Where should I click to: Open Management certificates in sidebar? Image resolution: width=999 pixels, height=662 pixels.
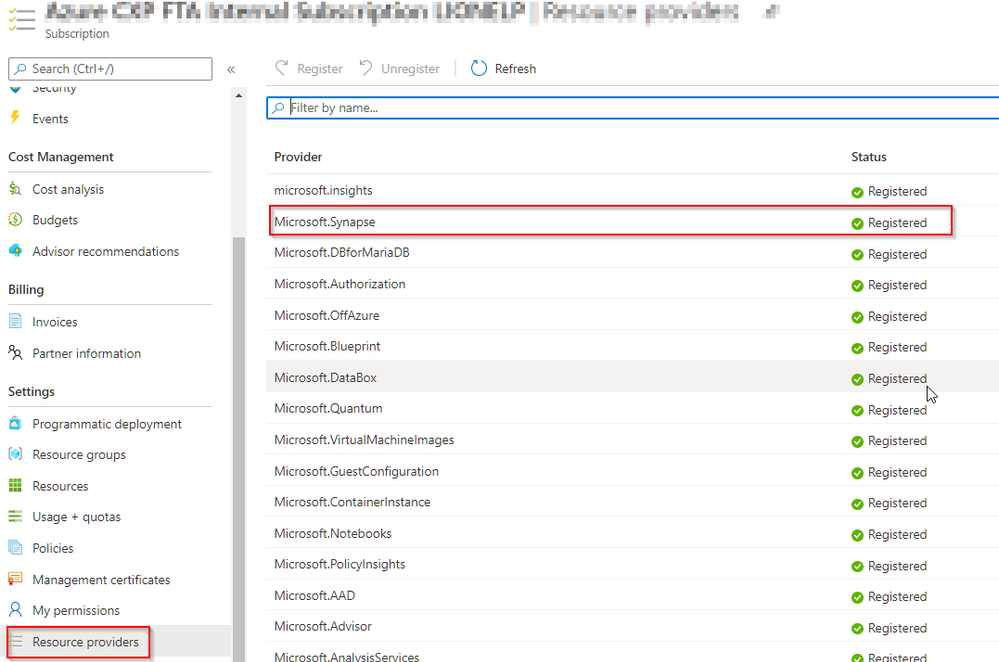[x=101, y=580]
